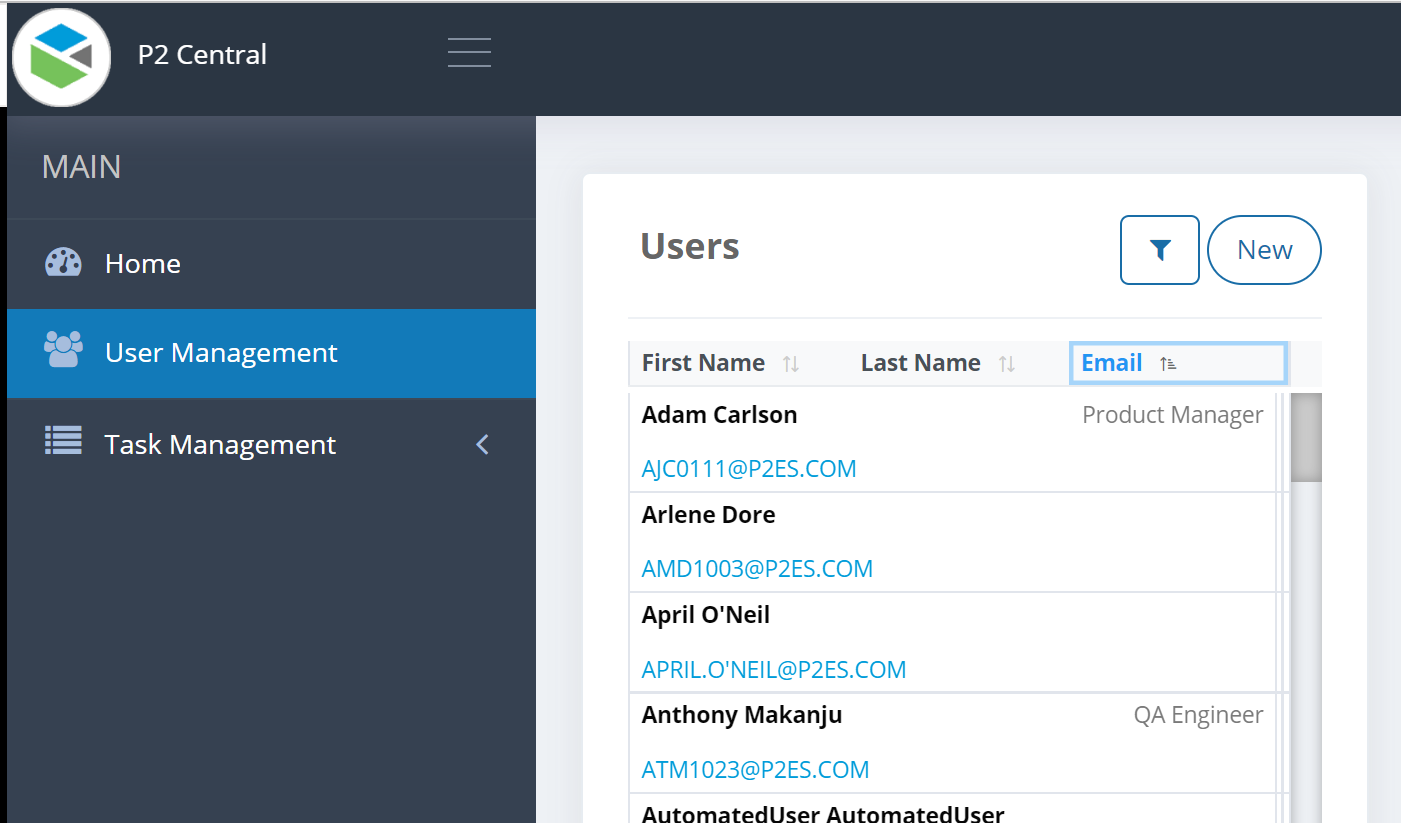
Task: Toggle Email column sort order icon
Action: click(1168, 364)
